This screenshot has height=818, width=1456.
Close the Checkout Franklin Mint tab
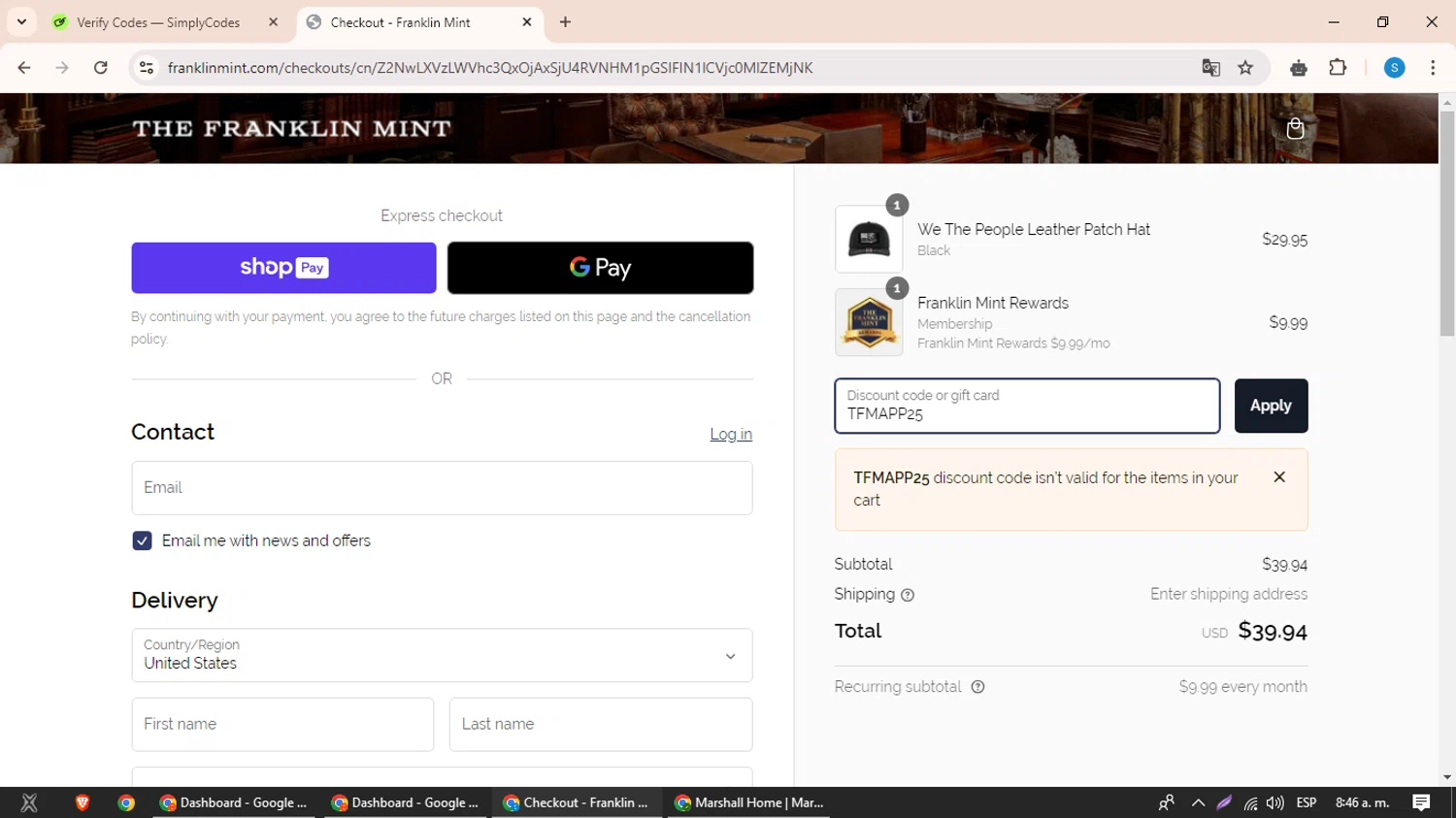[527, 22]
